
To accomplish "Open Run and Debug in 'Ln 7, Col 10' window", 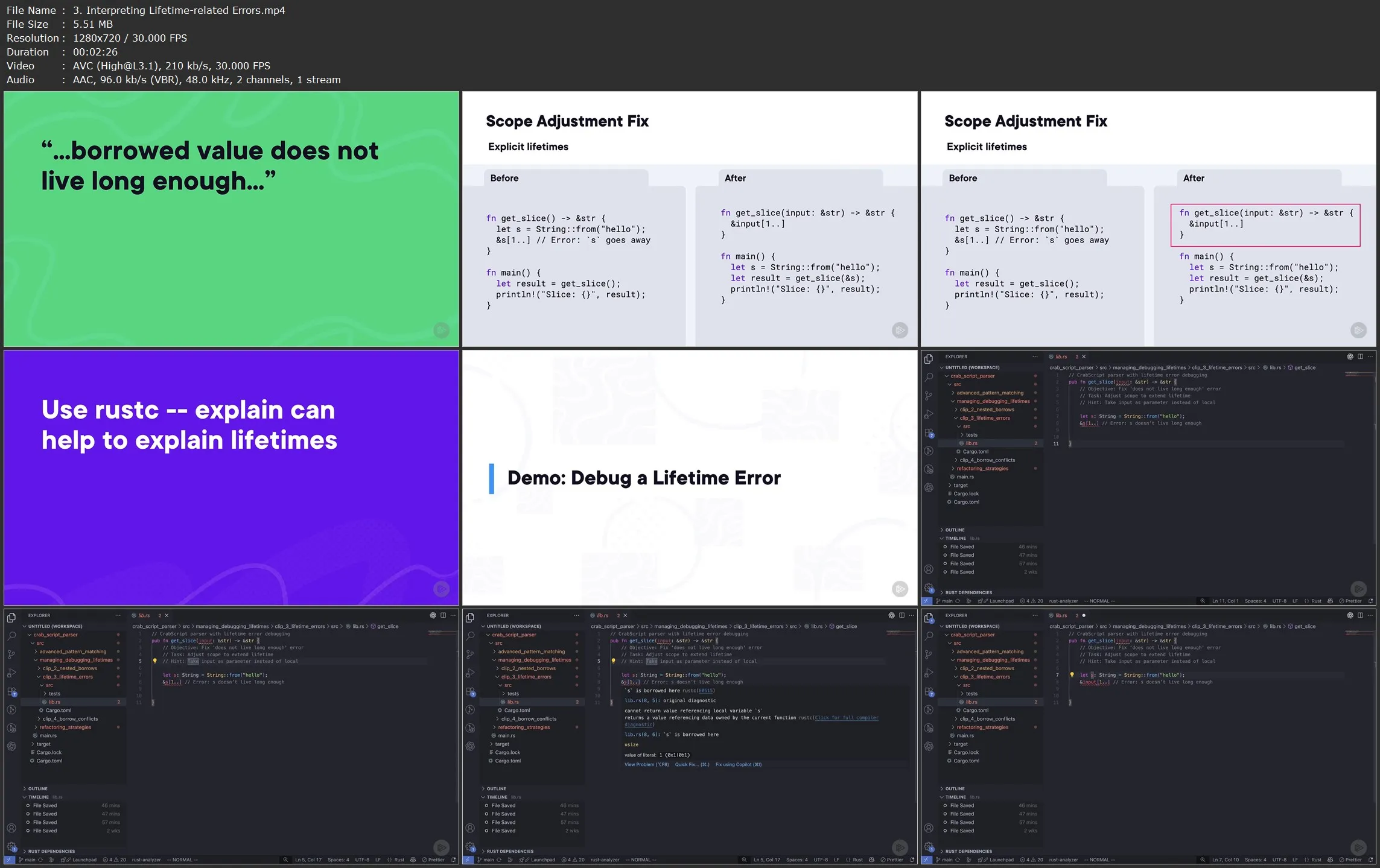I will (929, 673).
